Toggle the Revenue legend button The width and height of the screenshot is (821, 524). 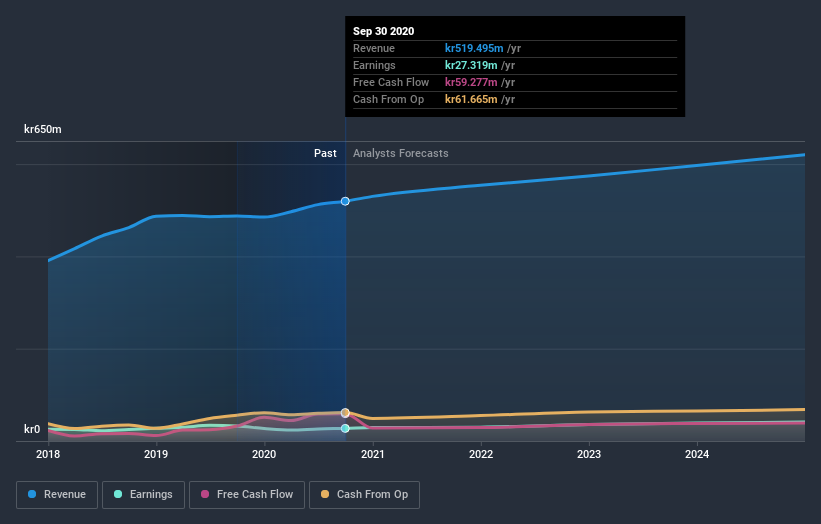(x=57, y=495)
